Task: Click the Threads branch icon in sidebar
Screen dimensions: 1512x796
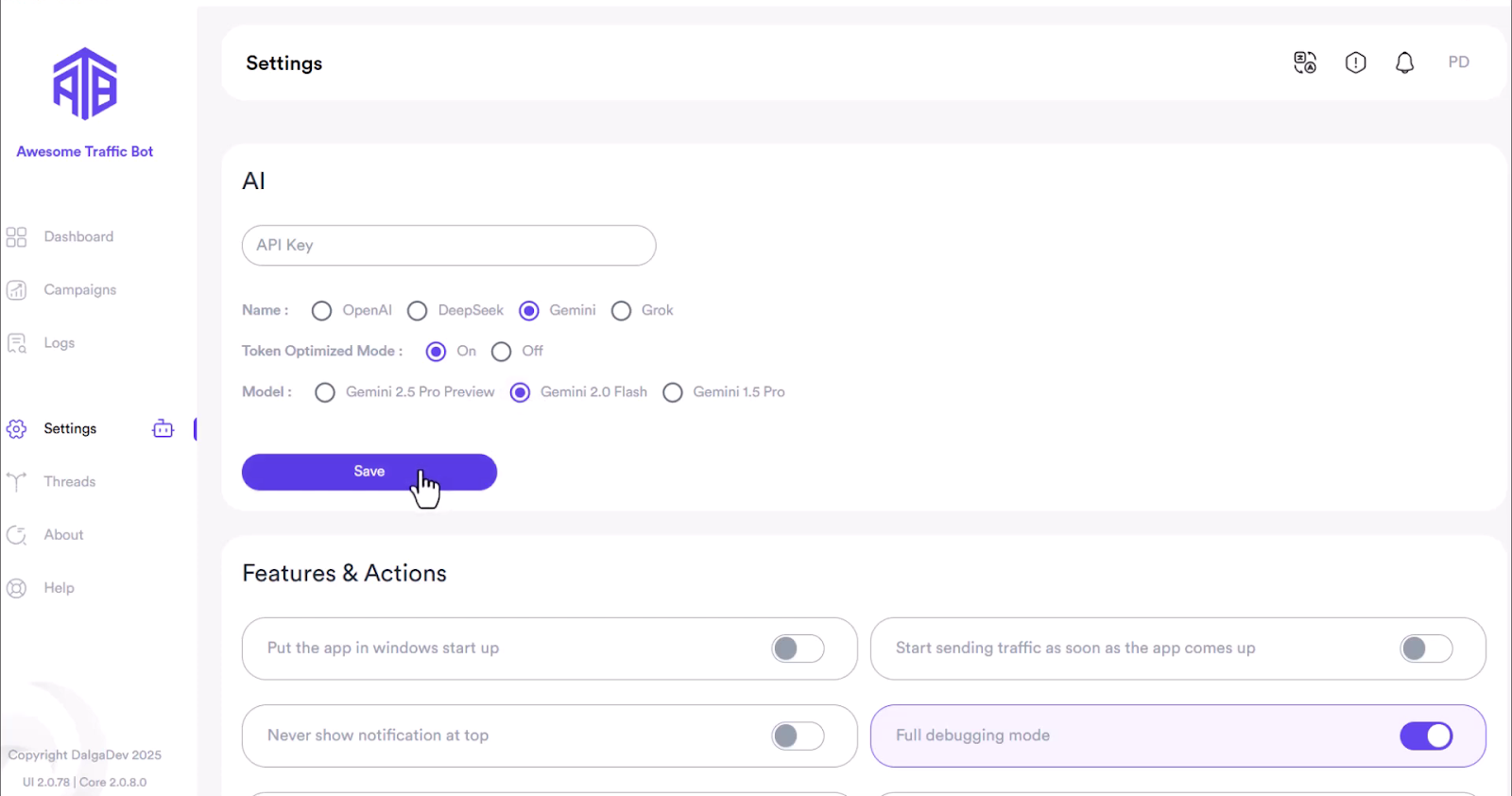Action: [x=16, y=481]
